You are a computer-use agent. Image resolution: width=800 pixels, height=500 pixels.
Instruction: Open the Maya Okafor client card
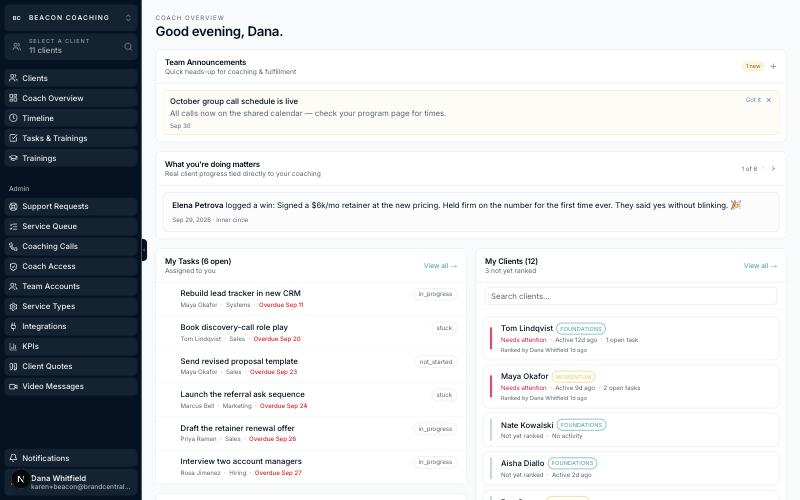click(x=631, y=387)
